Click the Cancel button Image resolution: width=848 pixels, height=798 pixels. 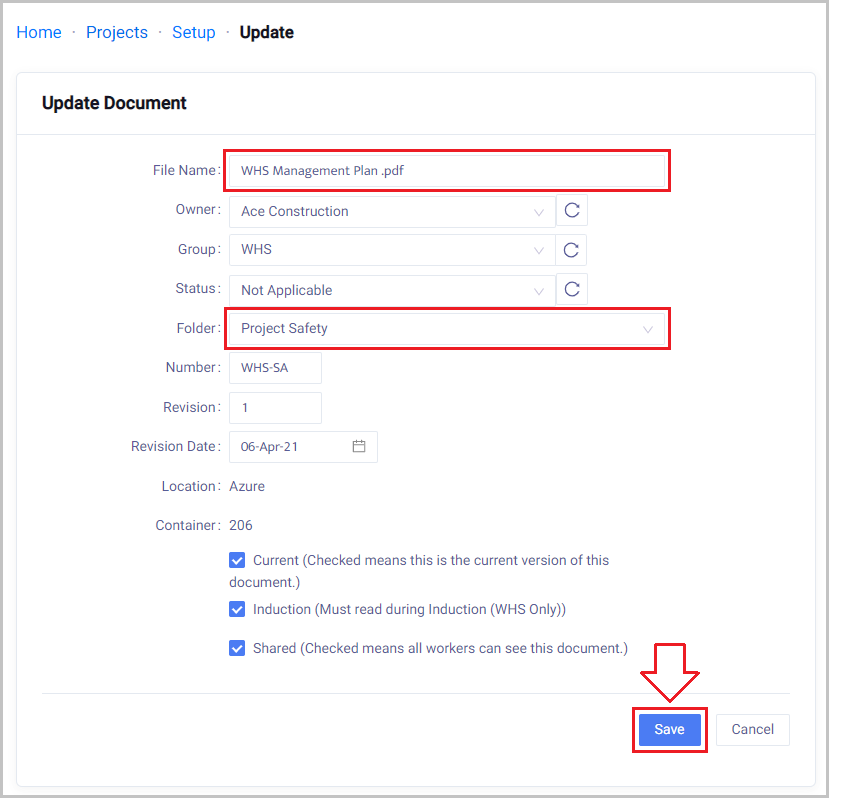(x=752, y=730)
